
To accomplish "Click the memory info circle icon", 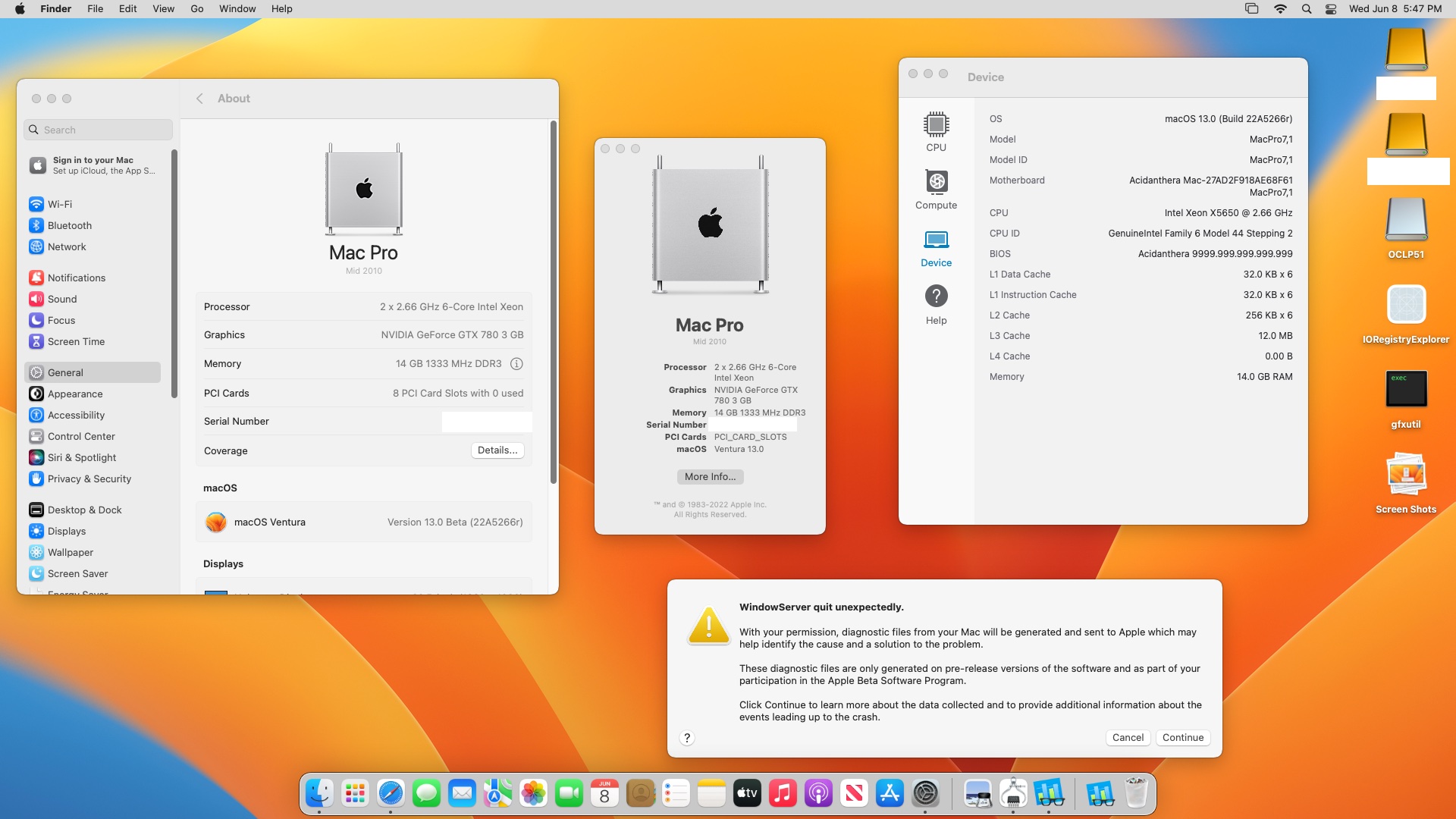I will point(516,364).
